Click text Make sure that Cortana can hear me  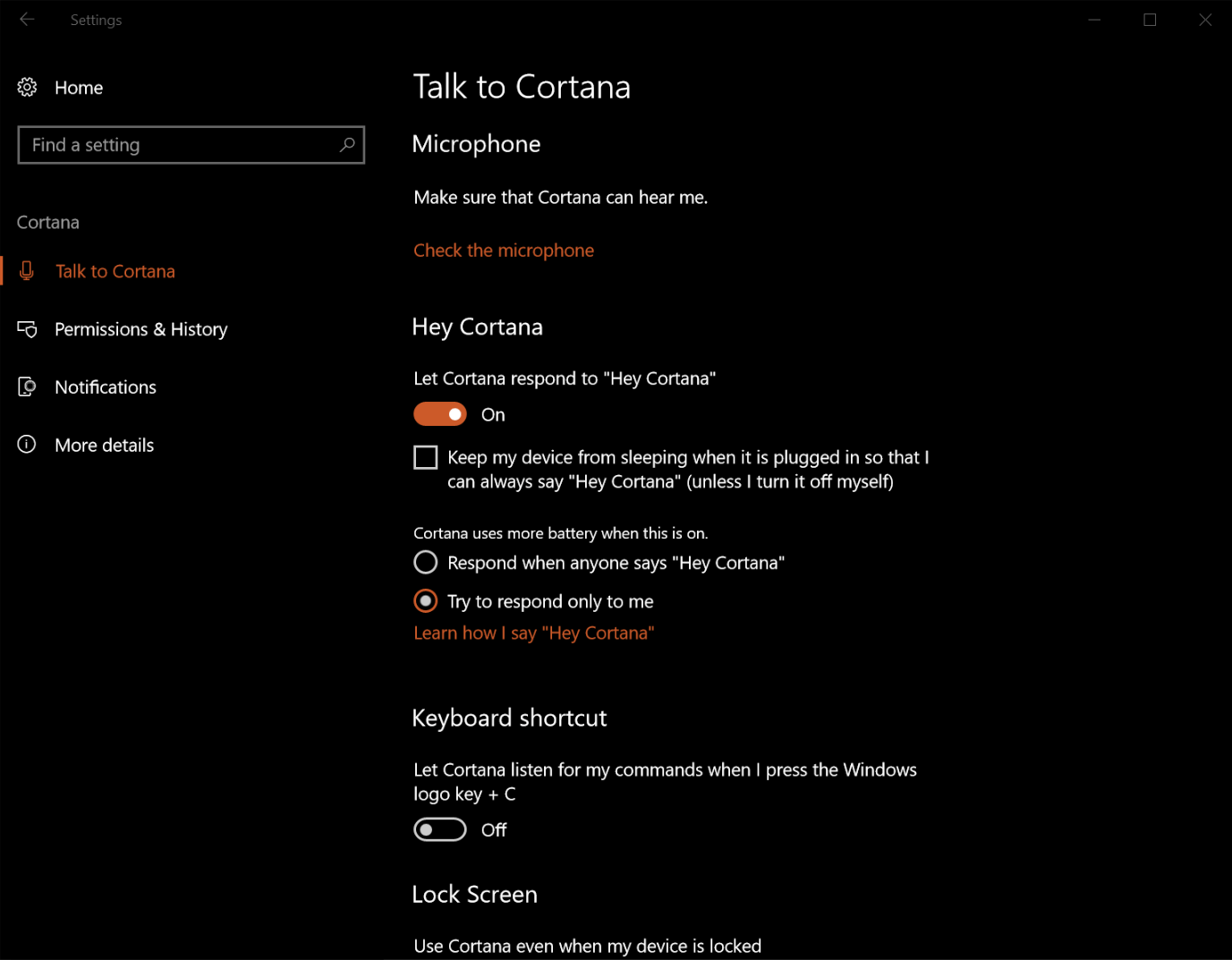(x=561, y=197)
